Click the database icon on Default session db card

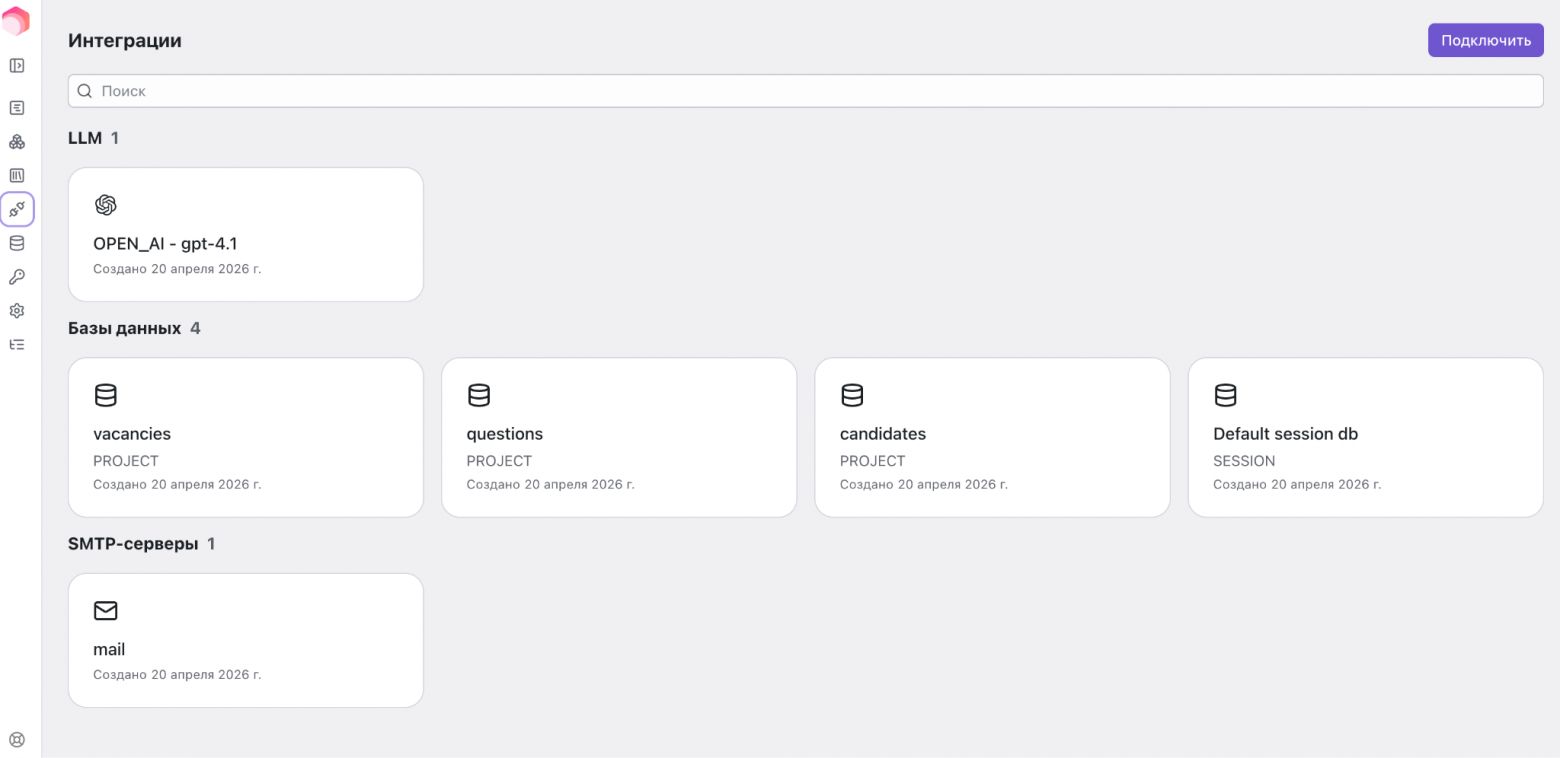point(1225,395)
